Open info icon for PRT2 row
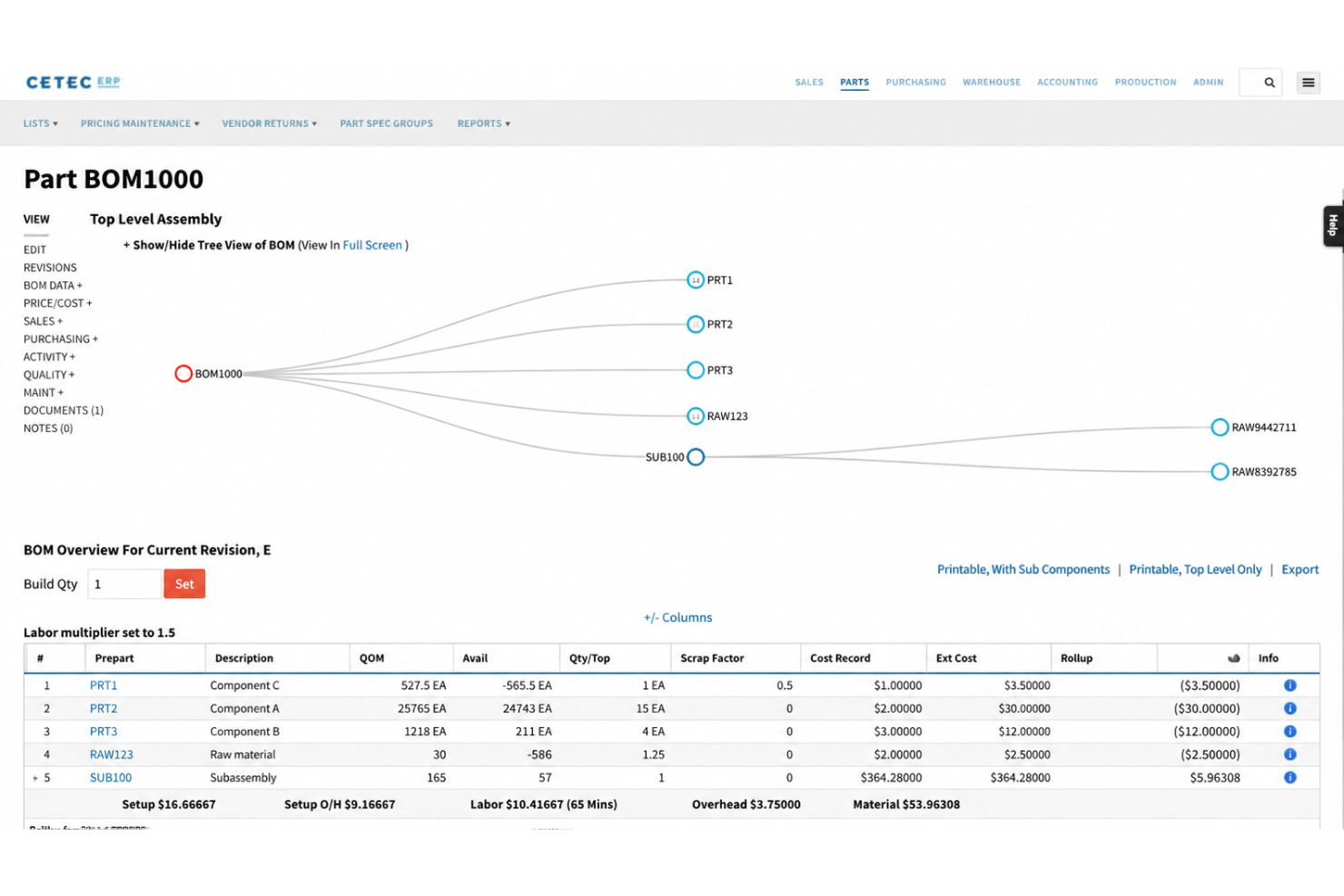This screenshot has width=1344, height=896. [x=1290, y=709]
